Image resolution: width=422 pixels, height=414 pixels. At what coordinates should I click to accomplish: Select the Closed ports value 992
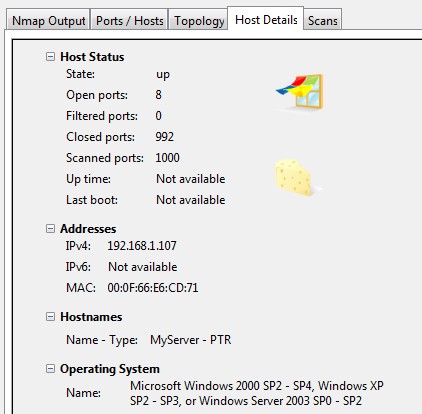164,137
